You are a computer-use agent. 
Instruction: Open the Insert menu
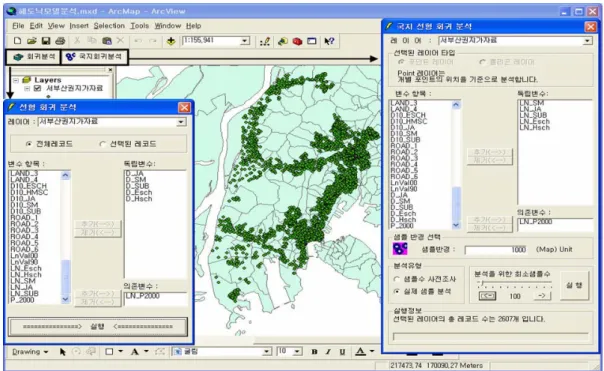pyautogui.click(x=79, y=26)
